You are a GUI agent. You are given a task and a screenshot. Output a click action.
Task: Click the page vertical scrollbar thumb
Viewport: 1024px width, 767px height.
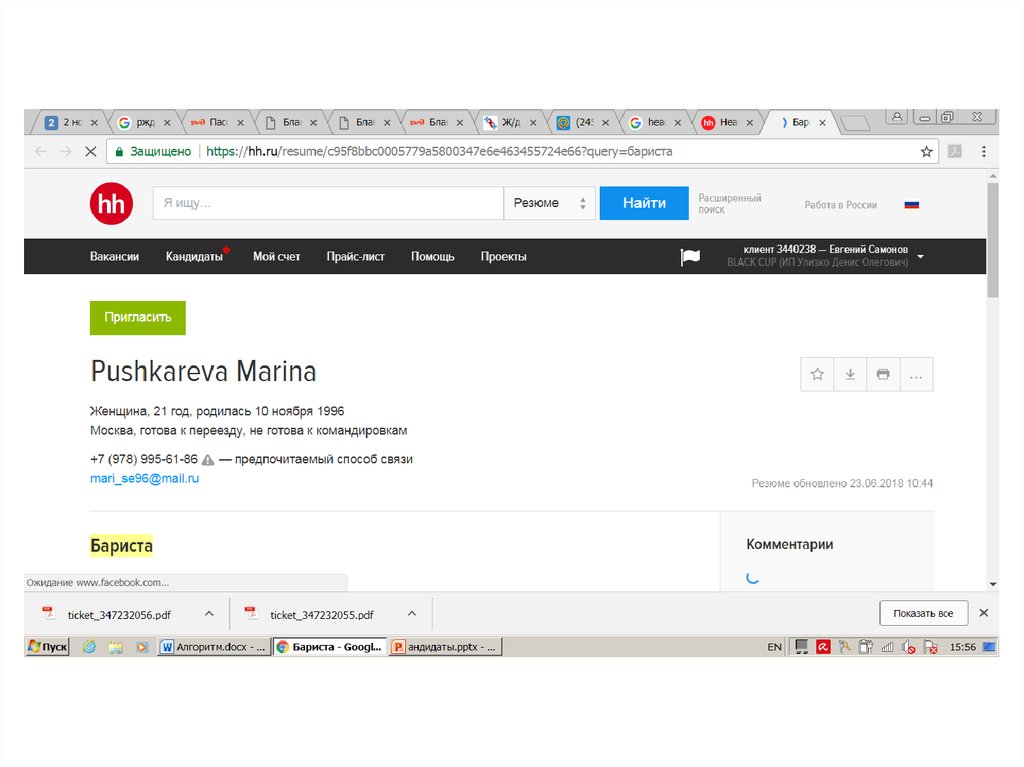coord(993,240)
